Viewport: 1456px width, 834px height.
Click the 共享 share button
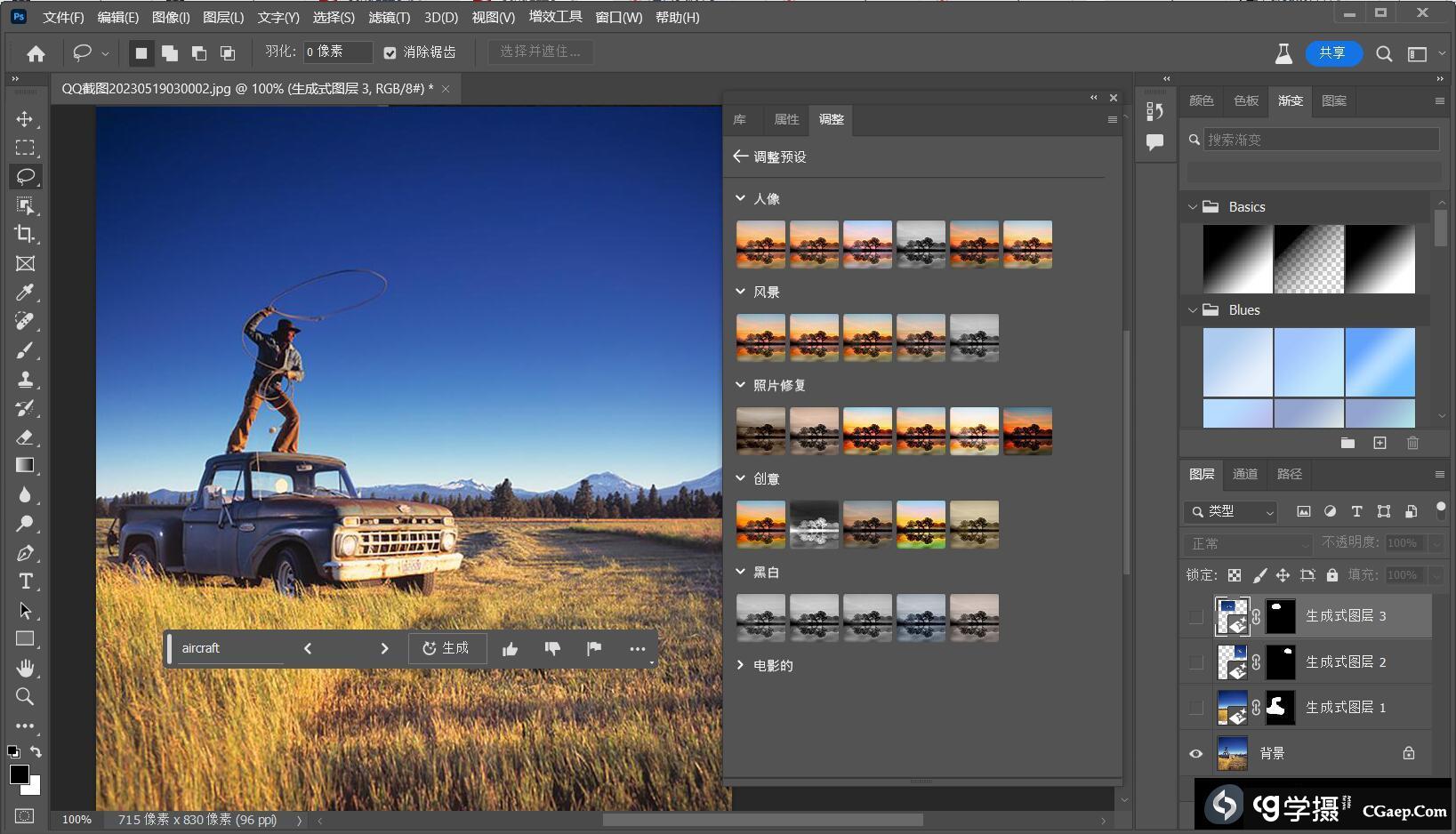pyautogui.click(x=1331, y=53)
